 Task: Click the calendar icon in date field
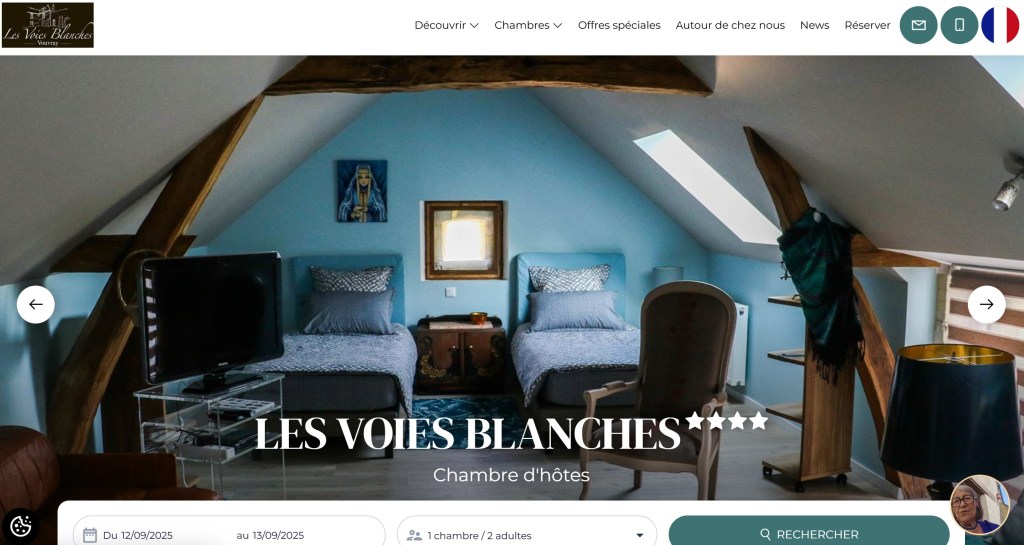click(x=90, y=535)
